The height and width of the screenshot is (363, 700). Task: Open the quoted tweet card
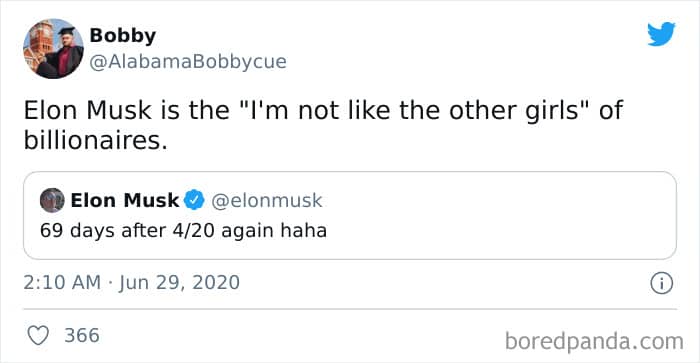click(350, 215)
